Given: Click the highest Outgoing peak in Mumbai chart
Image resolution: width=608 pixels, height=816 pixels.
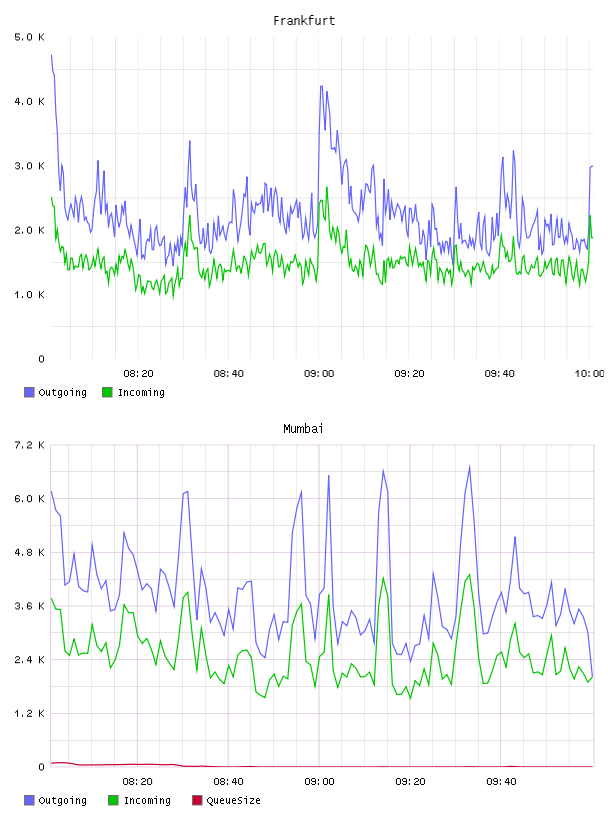Looking at the screenshot, I should pos(470,467).
